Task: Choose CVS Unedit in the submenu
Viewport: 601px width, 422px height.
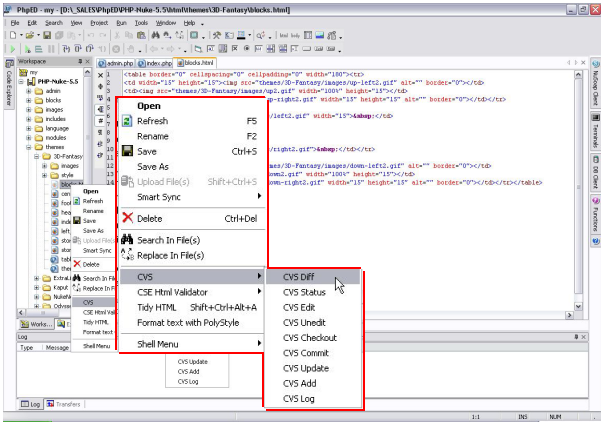Action: pyautogui.click(x=313, y=323)
